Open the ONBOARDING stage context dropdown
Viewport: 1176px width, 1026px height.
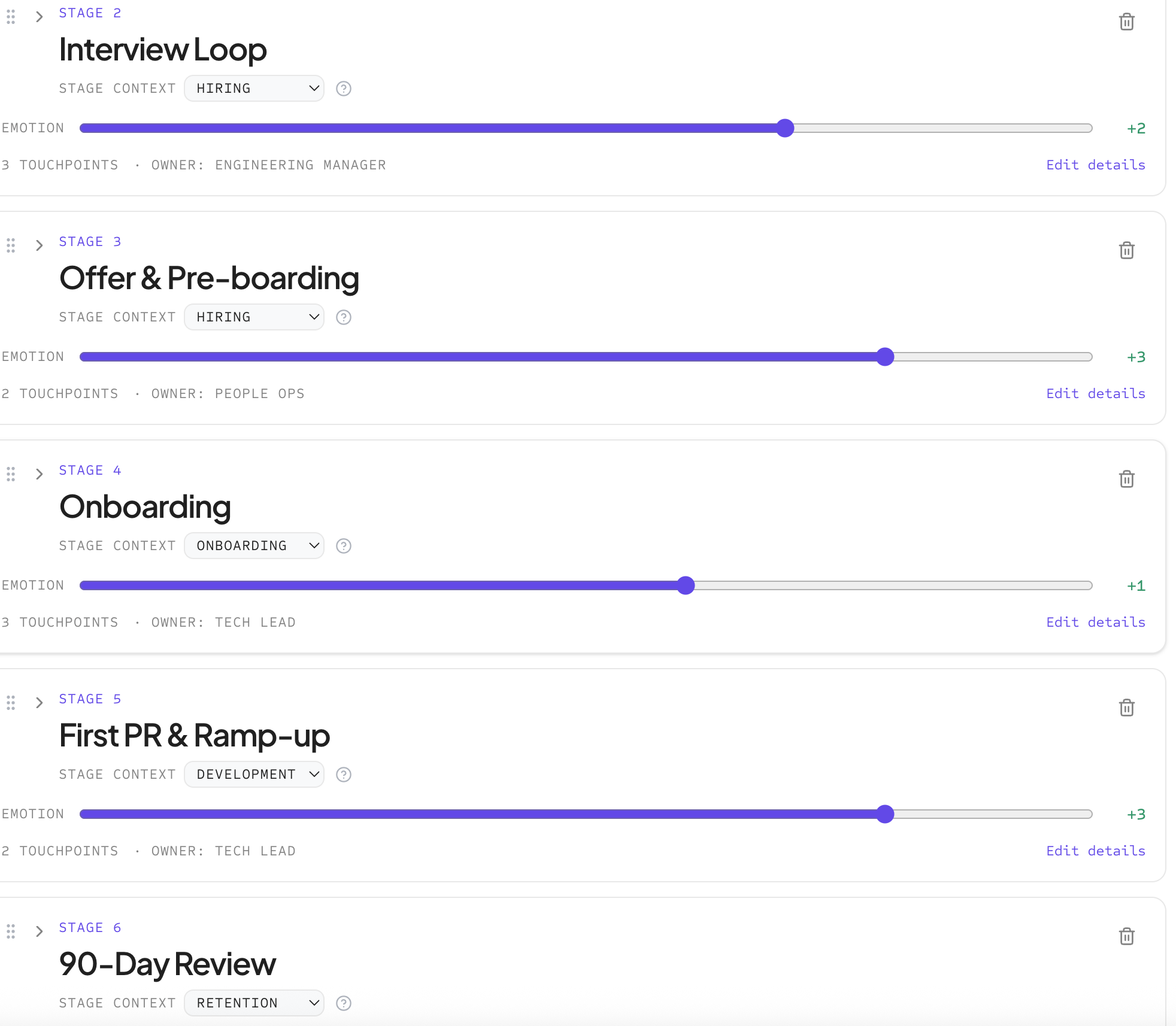(x=254, y=546)
